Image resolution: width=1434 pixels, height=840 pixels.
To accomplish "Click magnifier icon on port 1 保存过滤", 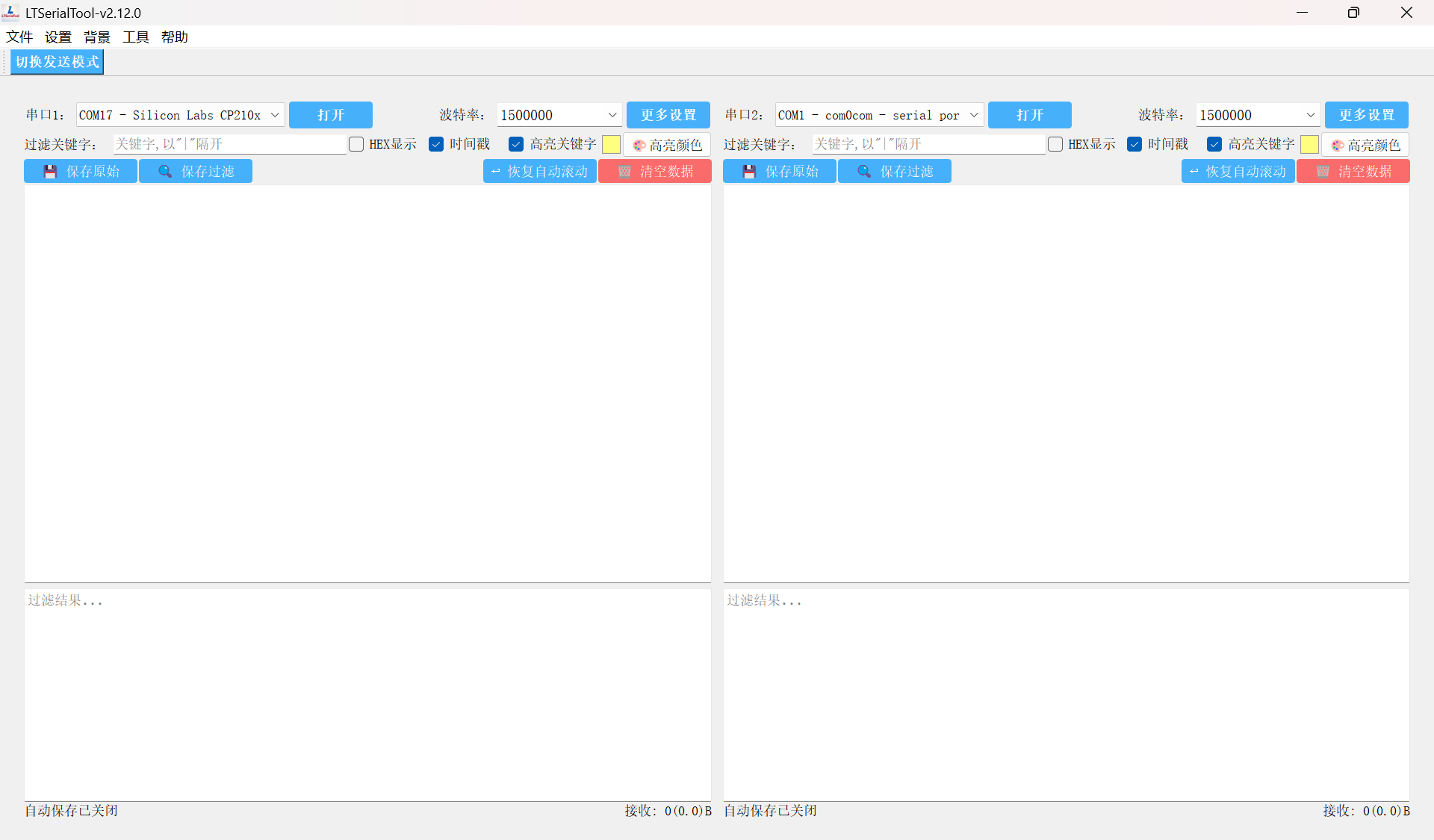I will point(165,172).
